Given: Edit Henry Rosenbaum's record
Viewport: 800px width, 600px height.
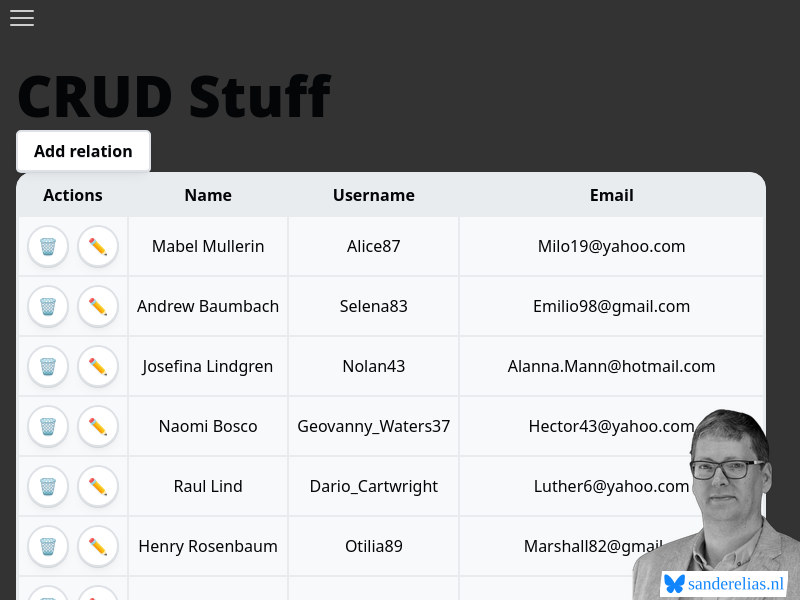Looking at the screenshot, I should click(x=98, y=547).
